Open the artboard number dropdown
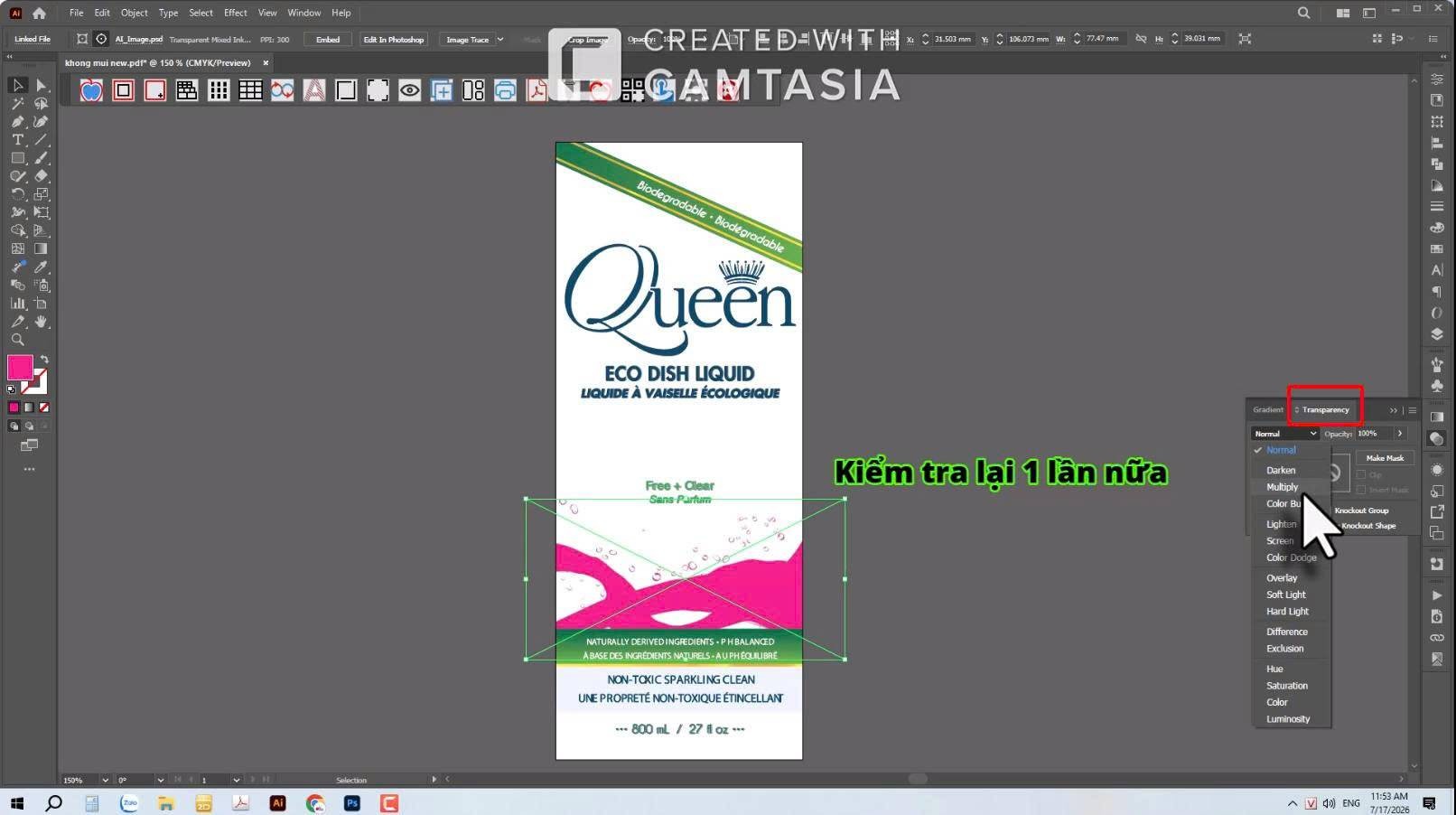 coord(236,780)
